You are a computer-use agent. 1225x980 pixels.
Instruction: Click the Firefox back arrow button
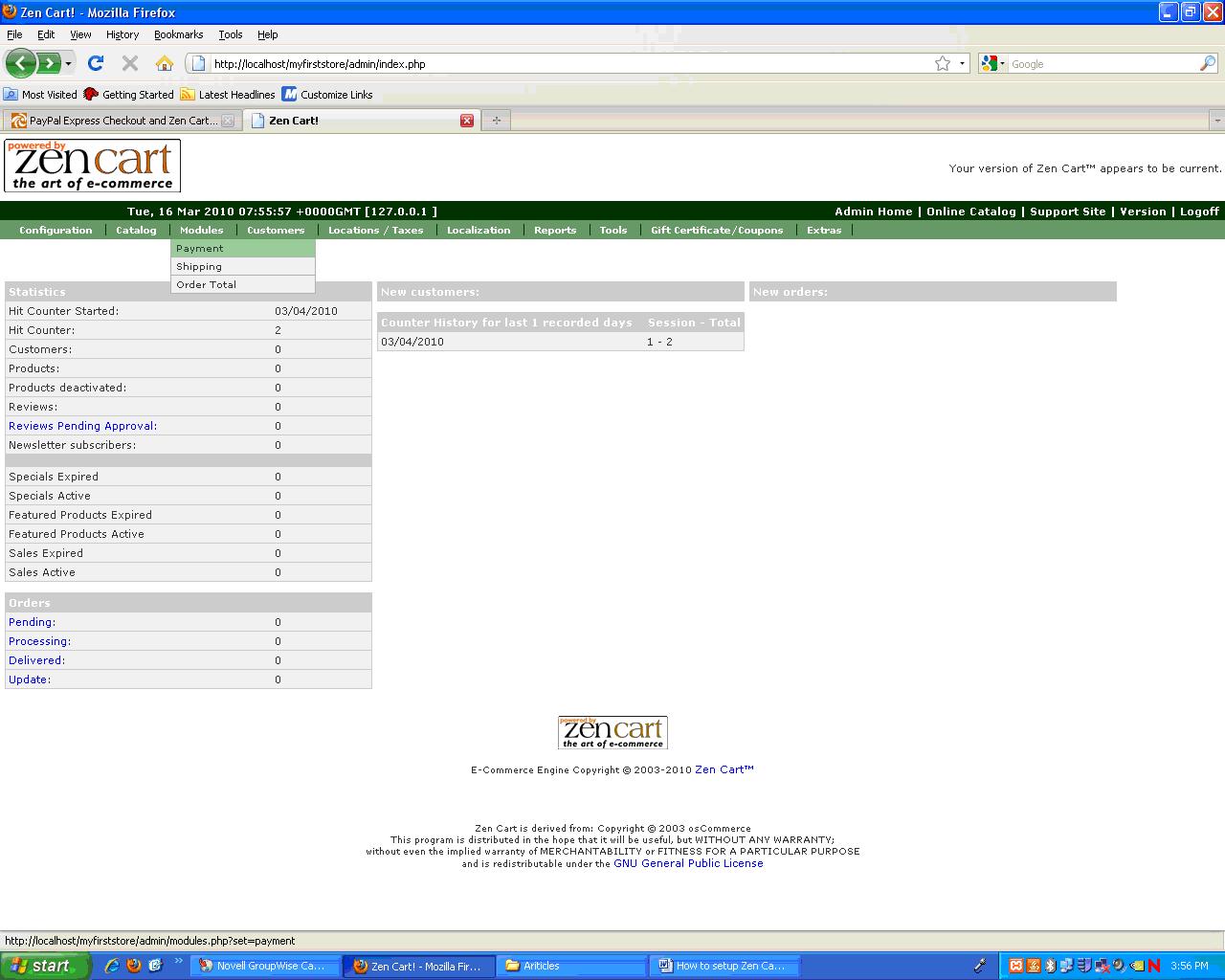20,63
